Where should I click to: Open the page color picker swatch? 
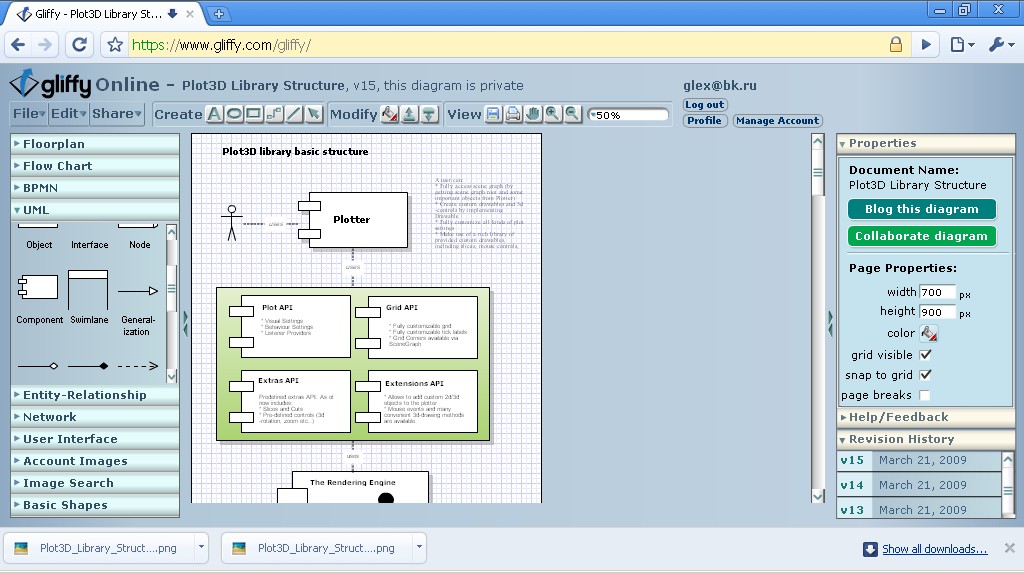point(929,333)
